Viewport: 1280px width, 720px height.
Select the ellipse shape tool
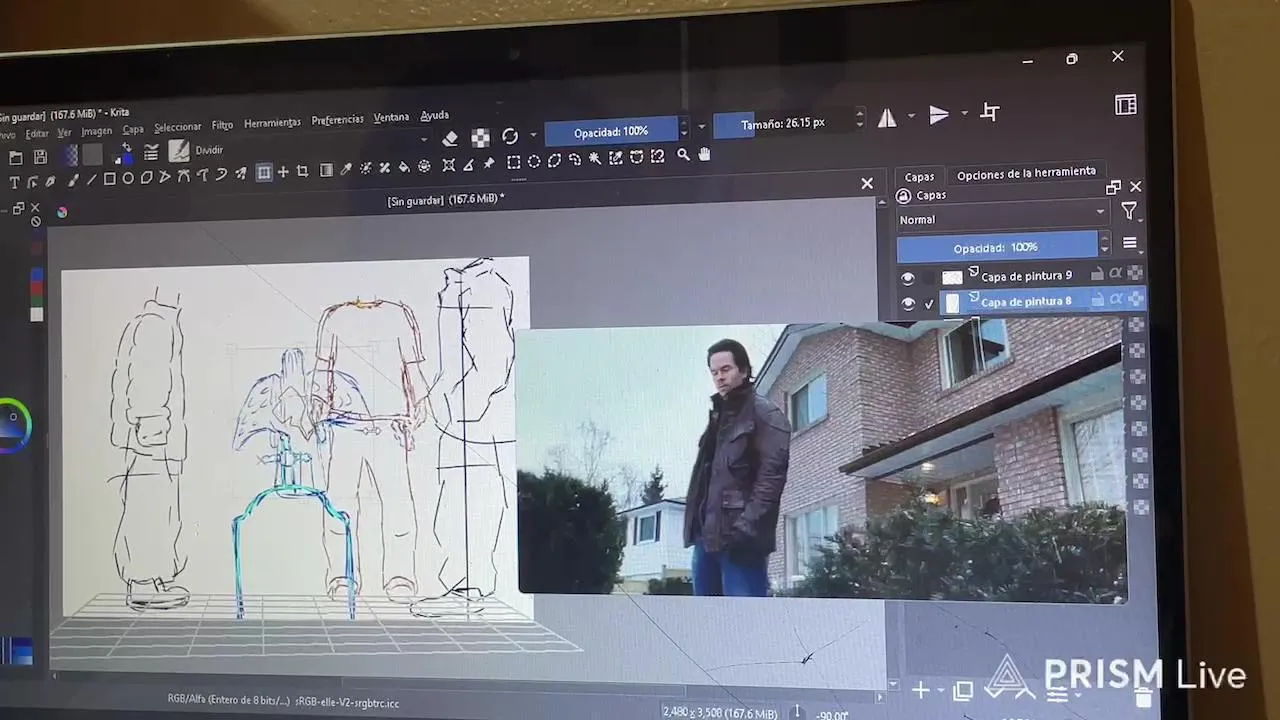[x=128, y=178]
